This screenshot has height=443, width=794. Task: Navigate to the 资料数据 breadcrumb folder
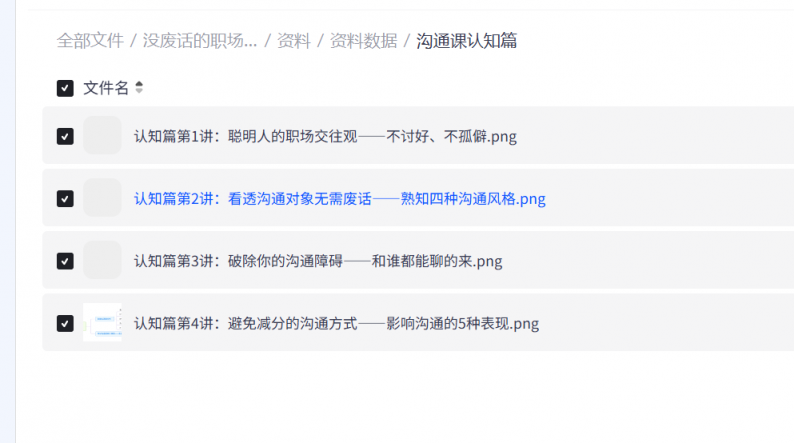point(363,41)
